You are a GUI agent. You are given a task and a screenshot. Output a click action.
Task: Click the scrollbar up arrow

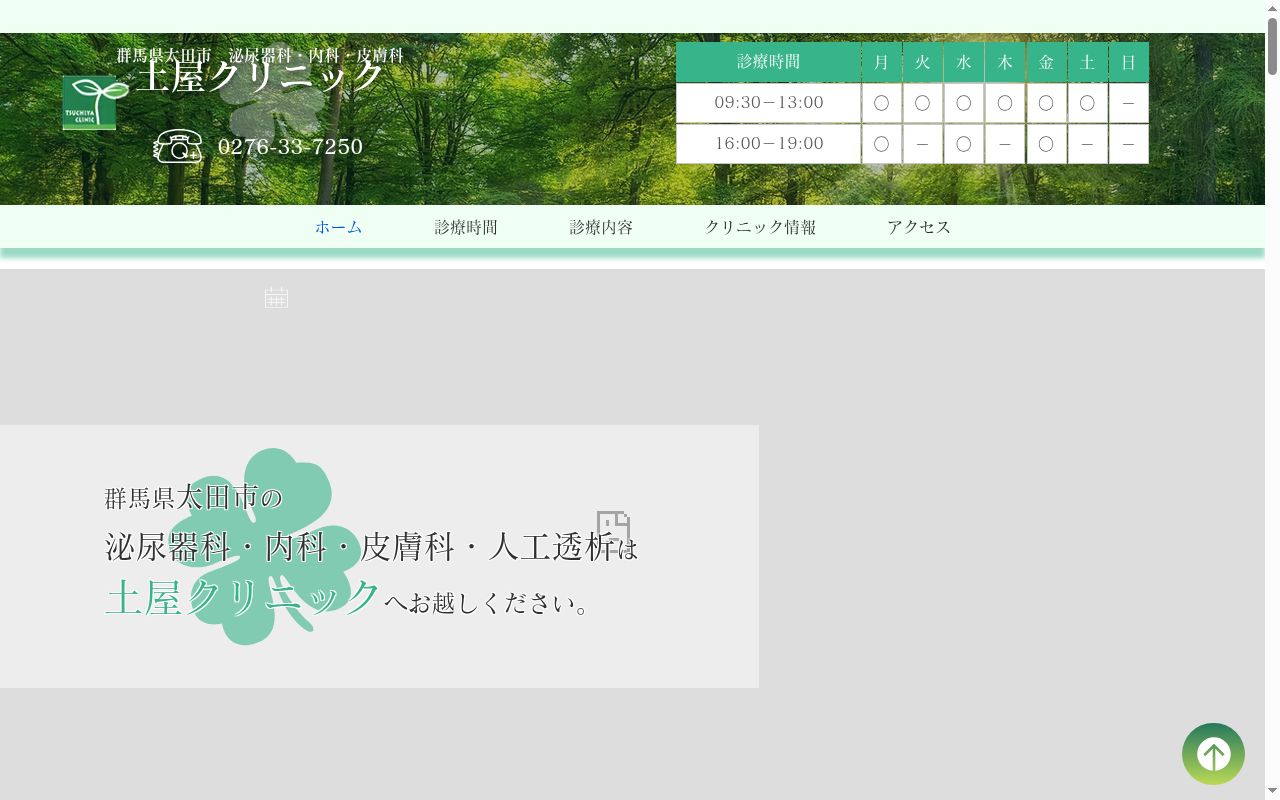[1272, 8]
